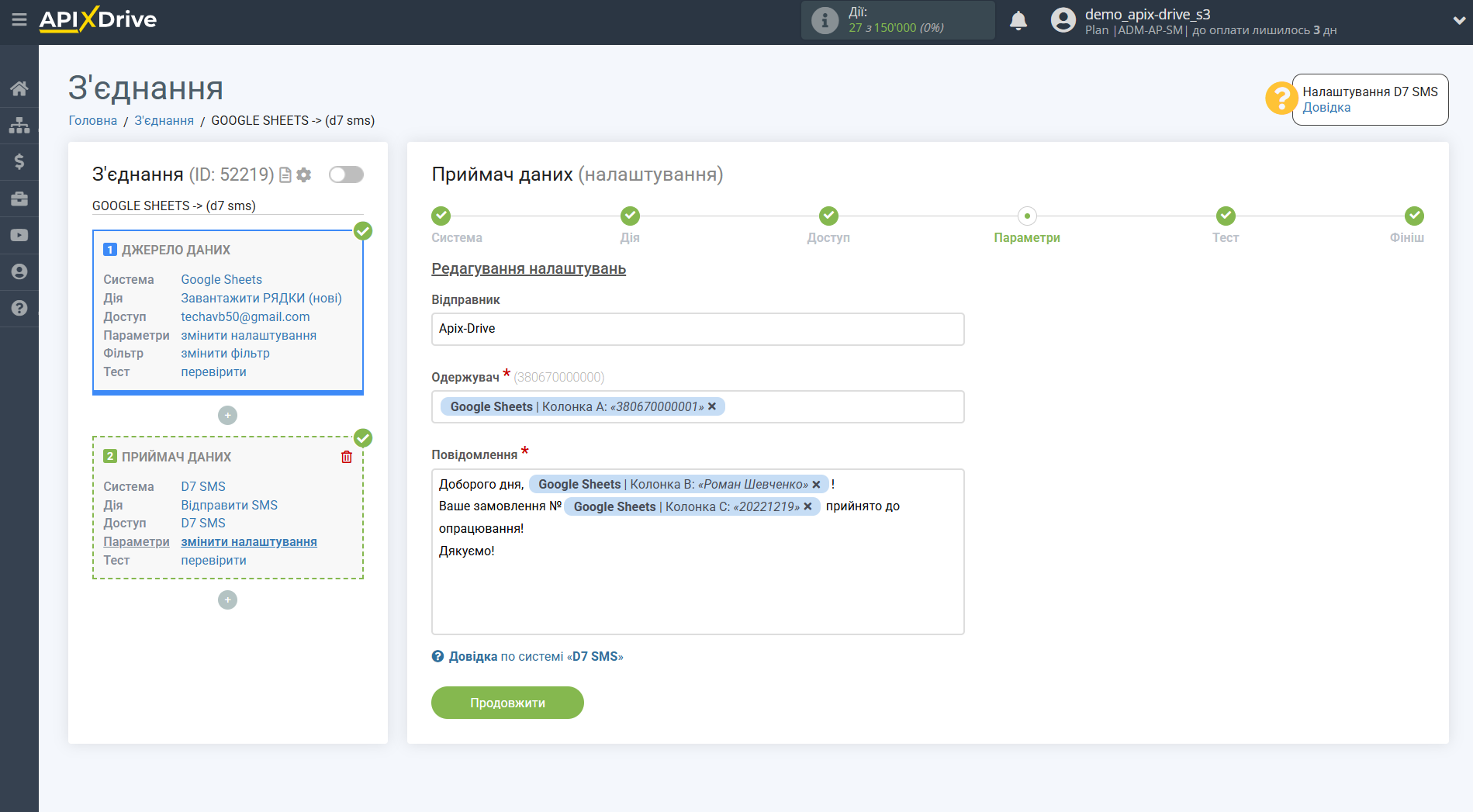1473x812 pixels.
Task: Remove the Колонка B Роман Шевченко tag
Action: point(816,485)
